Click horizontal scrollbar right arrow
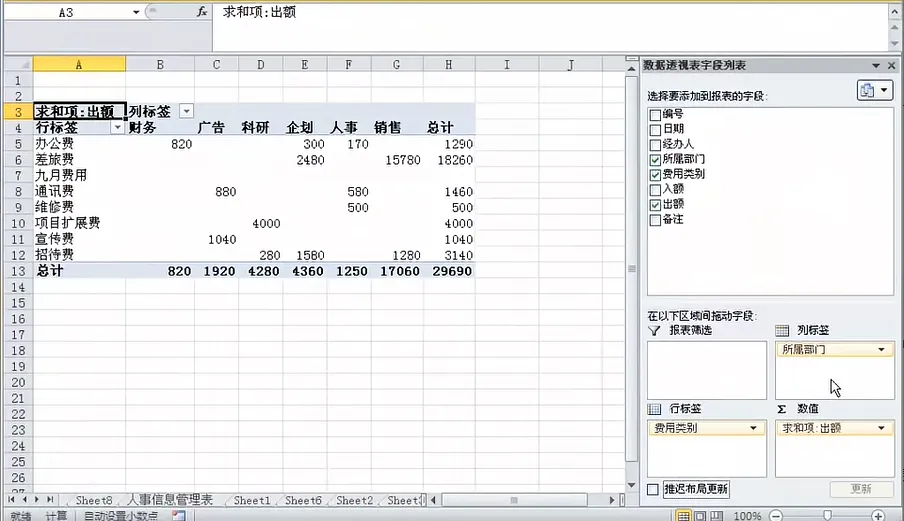 click(612, 500)
